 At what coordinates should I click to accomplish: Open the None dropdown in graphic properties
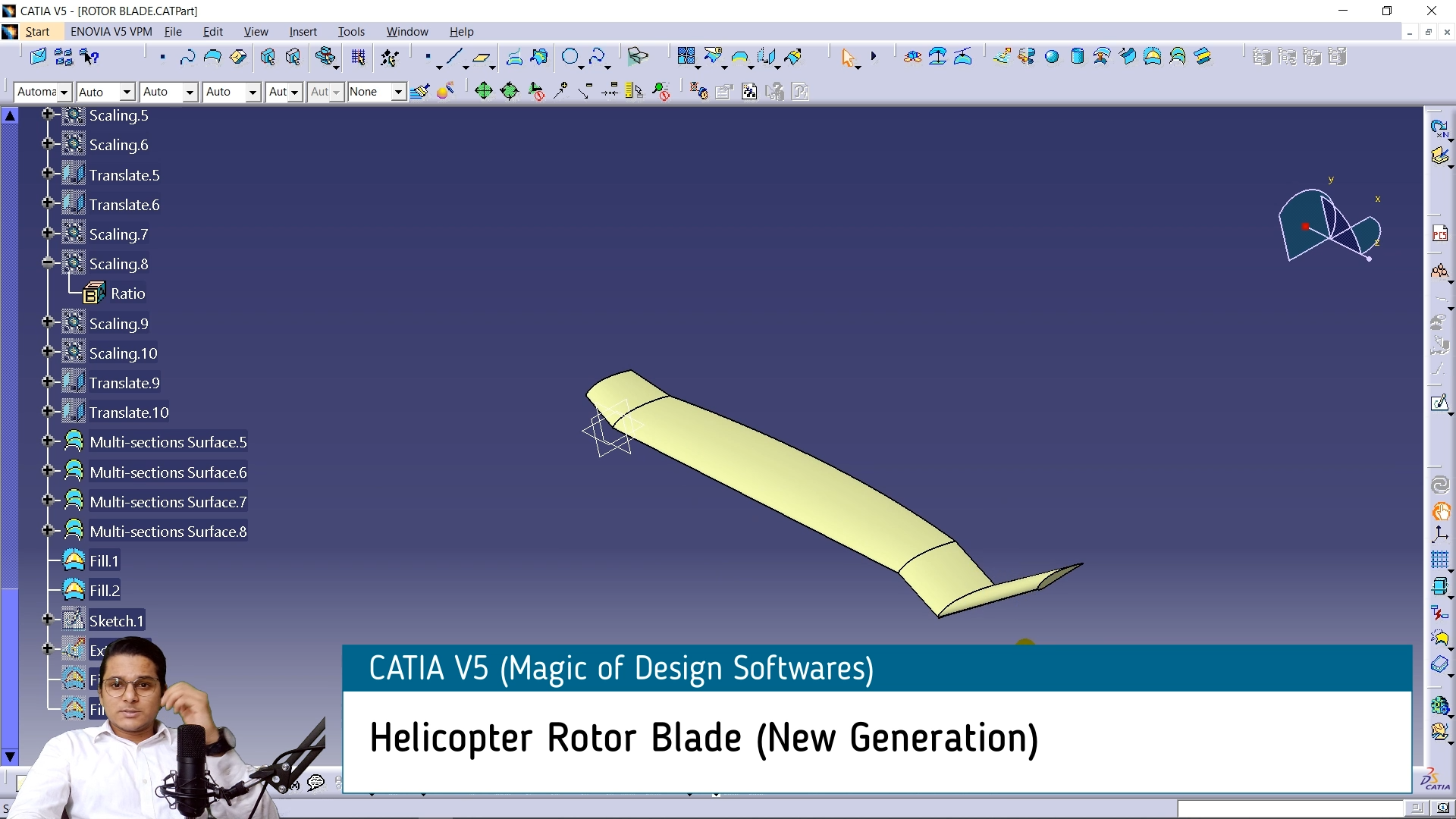point(397,92)
